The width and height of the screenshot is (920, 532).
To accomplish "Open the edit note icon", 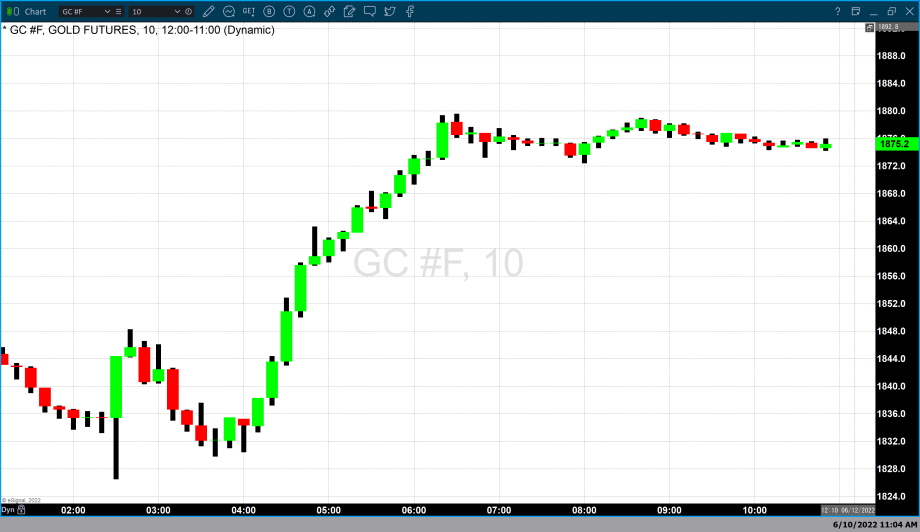I will pos(349,11).
